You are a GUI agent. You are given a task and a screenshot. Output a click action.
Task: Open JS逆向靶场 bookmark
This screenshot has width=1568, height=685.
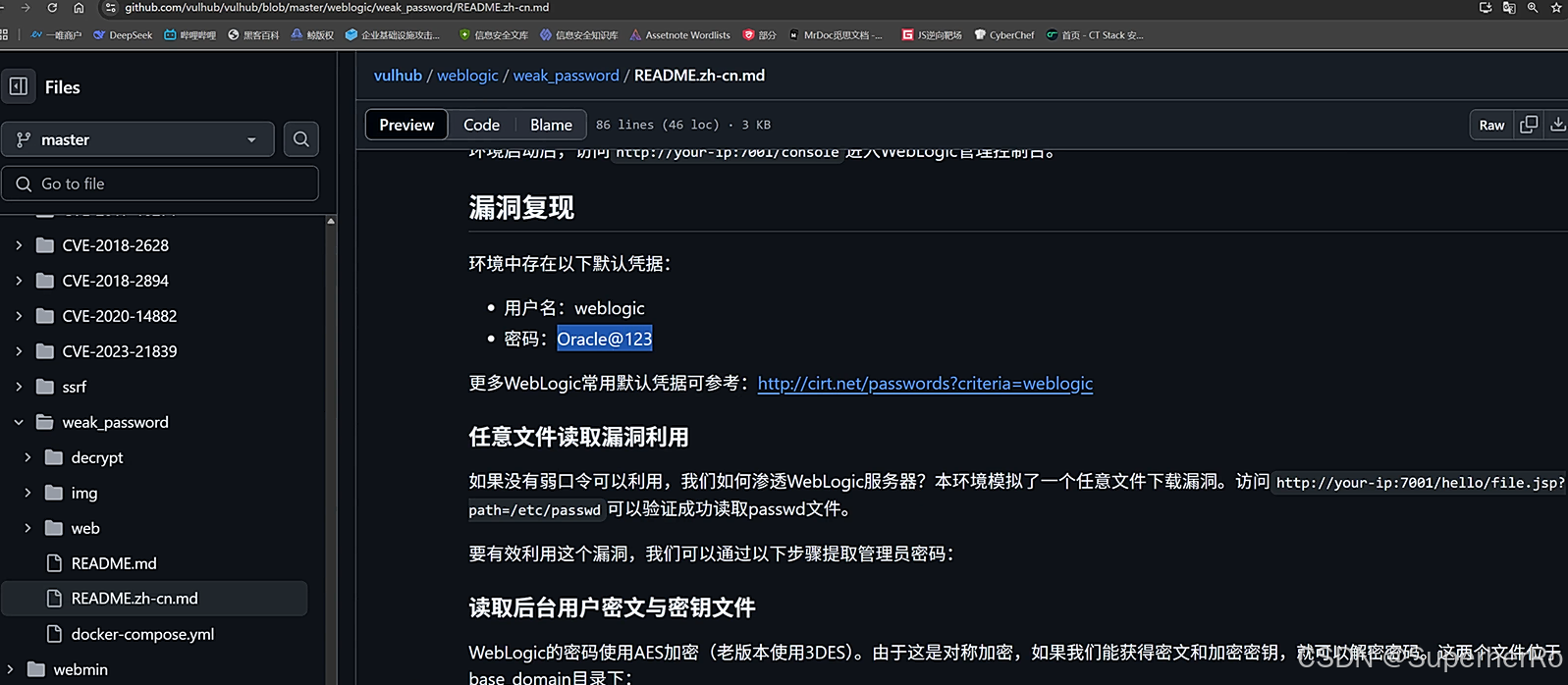[x=932, y=35]
